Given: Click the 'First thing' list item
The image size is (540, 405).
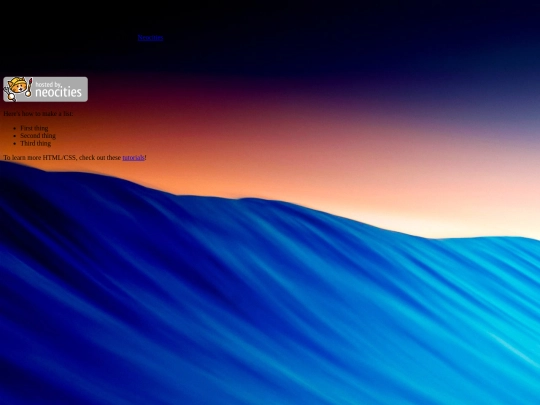Looking at the screenshot, I should click(34, 128).
